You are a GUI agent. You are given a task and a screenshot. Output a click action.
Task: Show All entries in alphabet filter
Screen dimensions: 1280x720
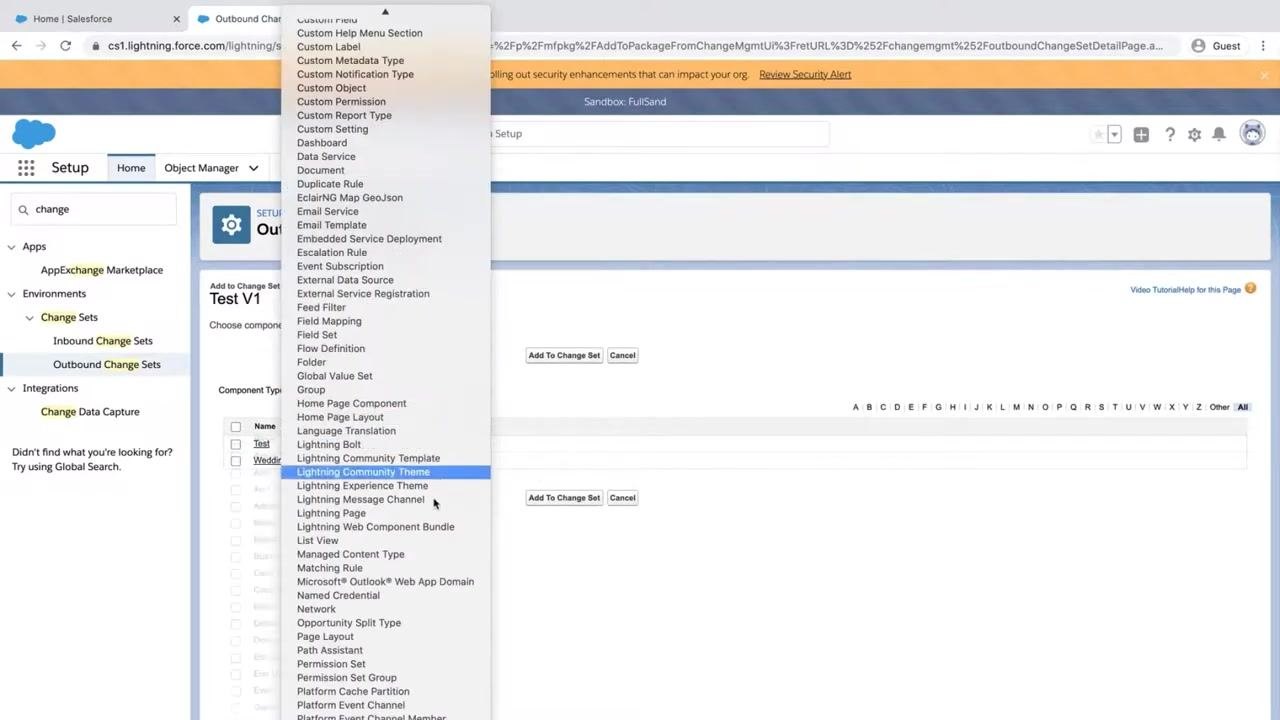point(1242,407)
